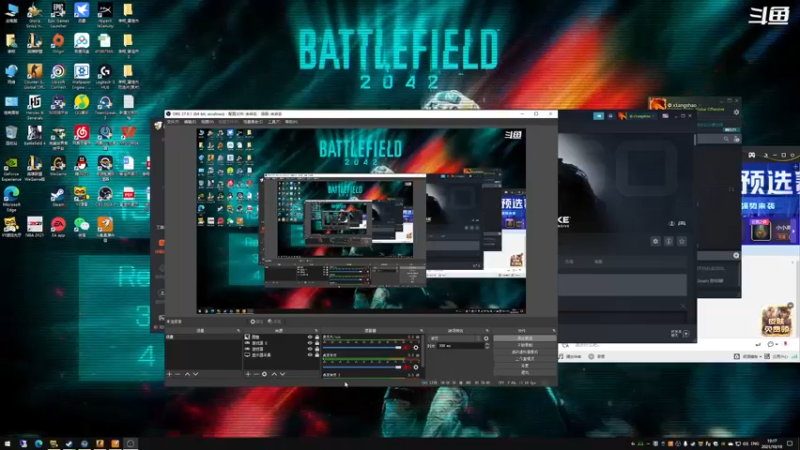Hide game source 2 via eye icon
Image resolution: width=800 pixels, height=450 pixels.
pyautogui.click(x=310, y=343)
